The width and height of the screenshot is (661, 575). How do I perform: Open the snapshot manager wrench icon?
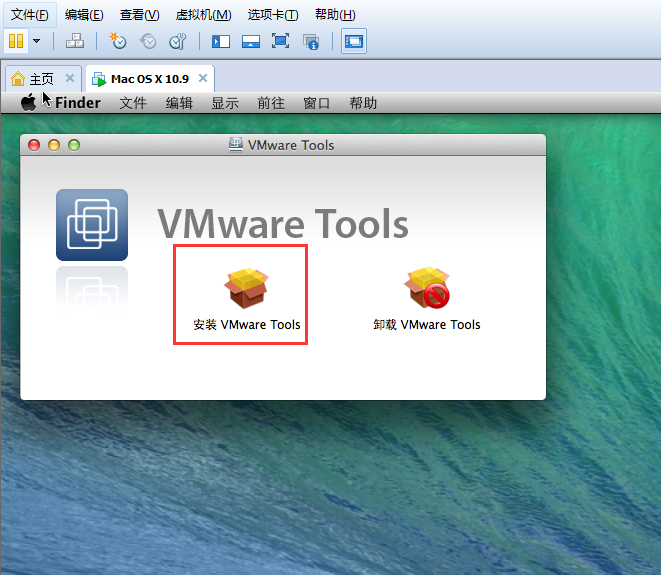point(177,41)
